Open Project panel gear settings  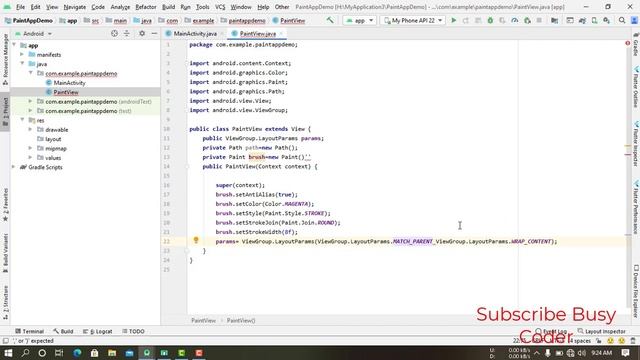tap(142, 33)
